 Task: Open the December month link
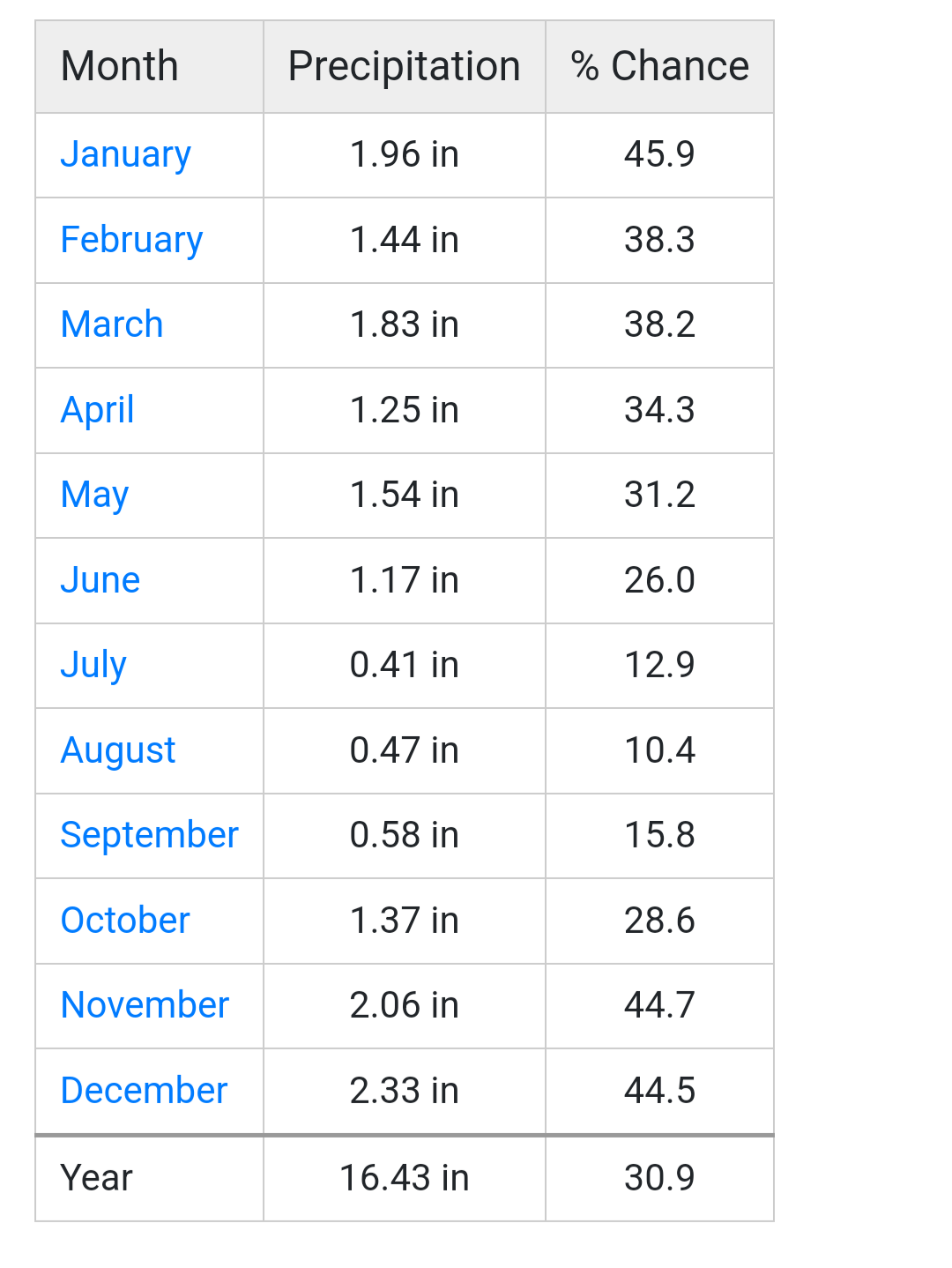pos(144,1091)
